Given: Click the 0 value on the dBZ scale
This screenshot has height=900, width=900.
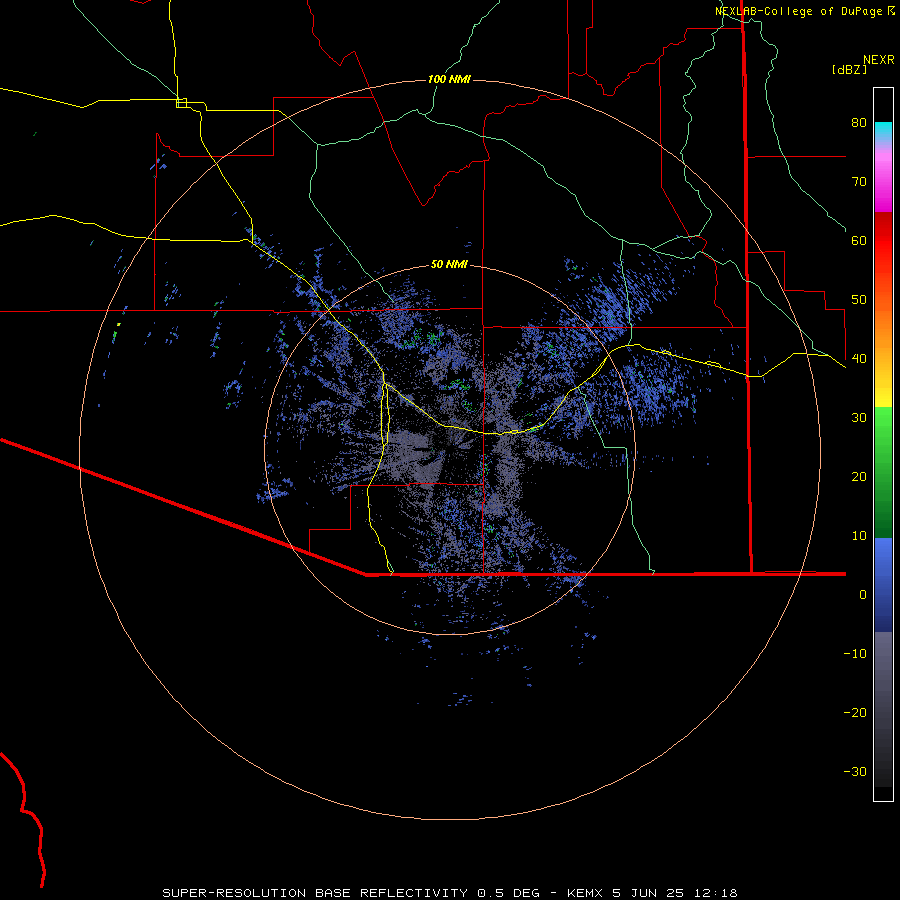Looking at the screenshot, I should [x=863, y=595].
